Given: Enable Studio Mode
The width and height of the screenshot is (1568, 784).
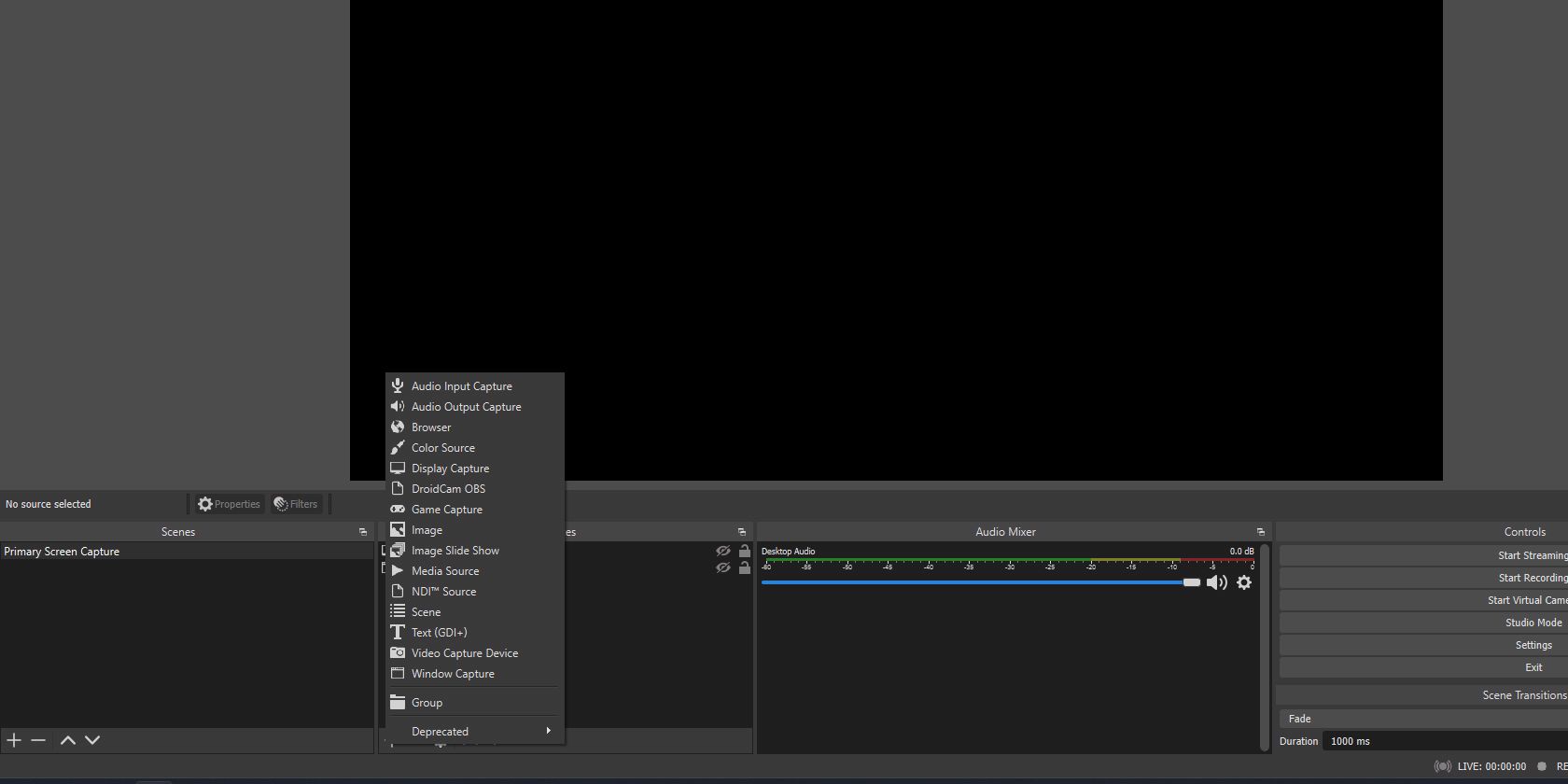Looking at the screenshot, I should click(x=1423, y=623).
